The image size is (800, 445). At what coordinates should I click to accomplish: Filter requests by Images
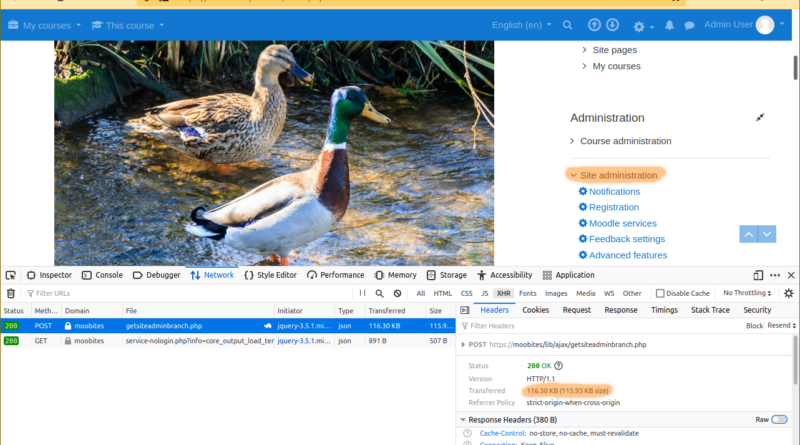[556, 293]
